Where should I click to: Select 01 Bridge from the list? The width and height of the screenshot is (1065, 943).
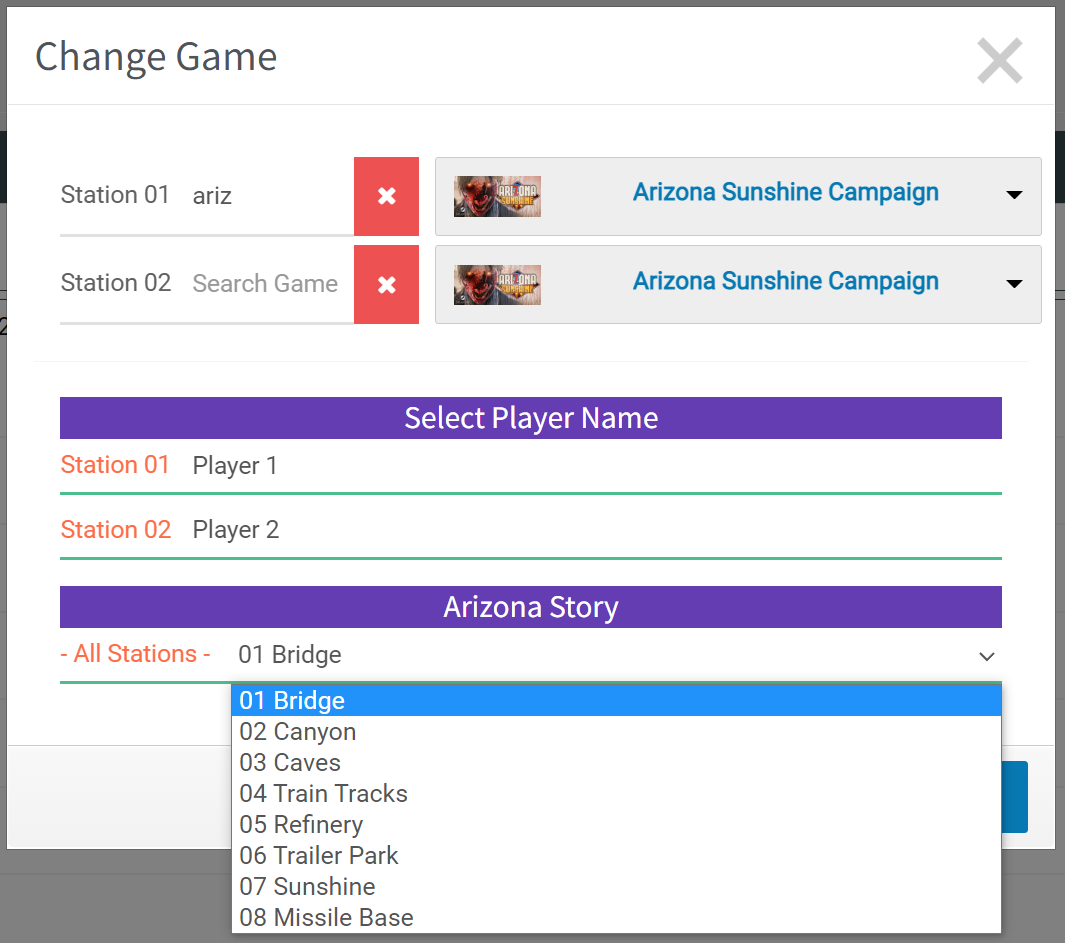point(617,700)
